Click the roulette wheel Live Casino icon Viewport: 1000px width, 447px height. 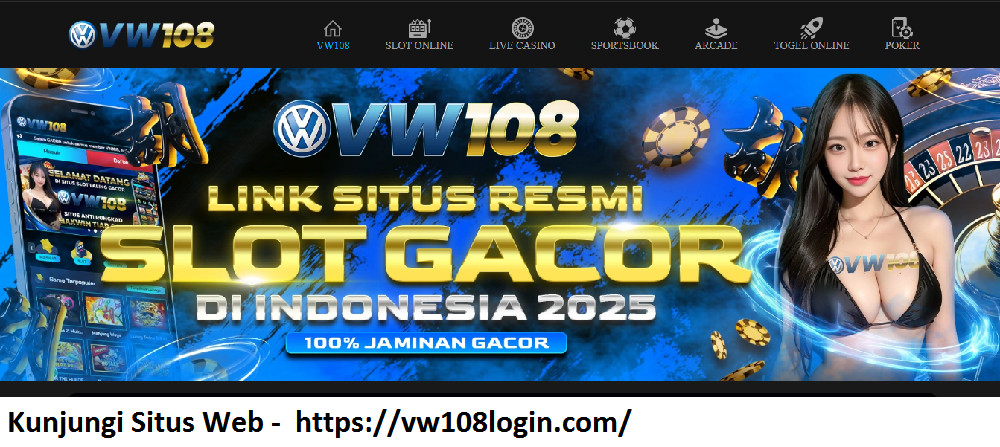point(522,28)
